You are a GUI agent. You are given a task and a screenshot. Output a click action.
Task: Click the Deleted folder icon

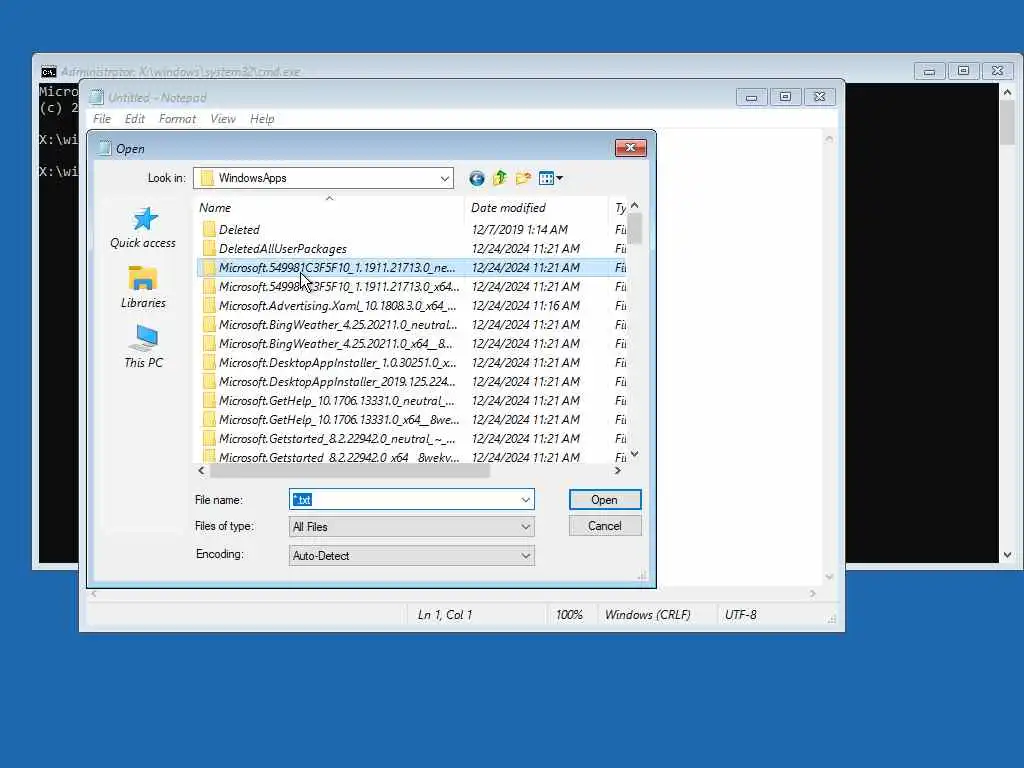209,229
